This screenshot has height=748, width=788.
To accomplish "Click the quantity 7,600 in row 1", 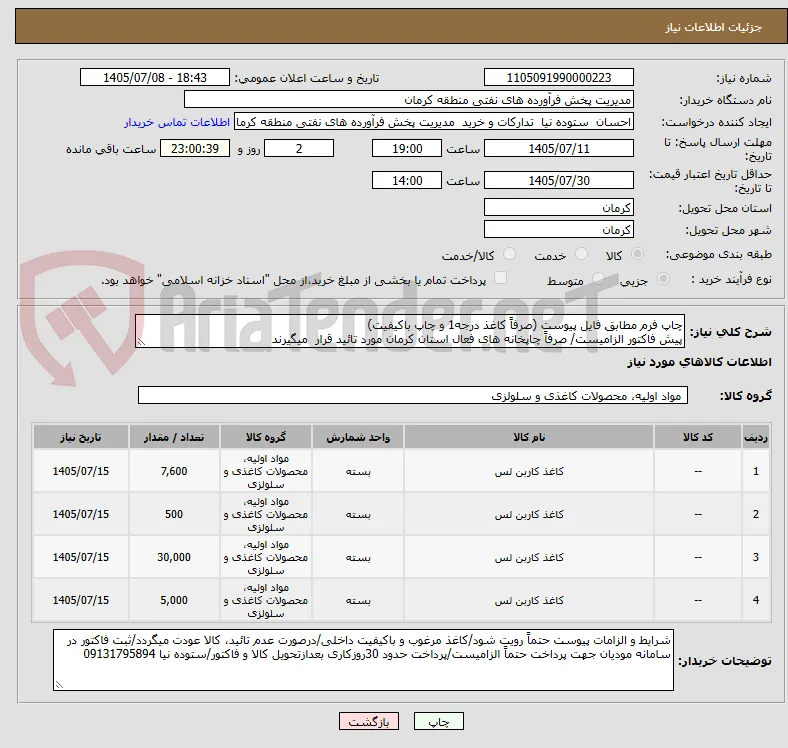I will coord(174,471).
